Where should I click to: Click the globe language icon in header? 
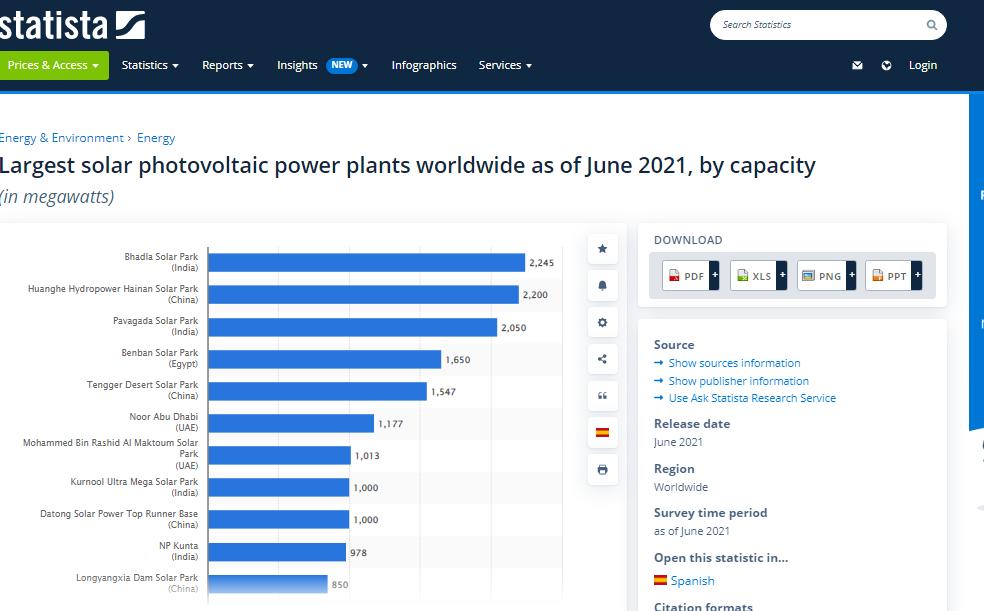886,66
